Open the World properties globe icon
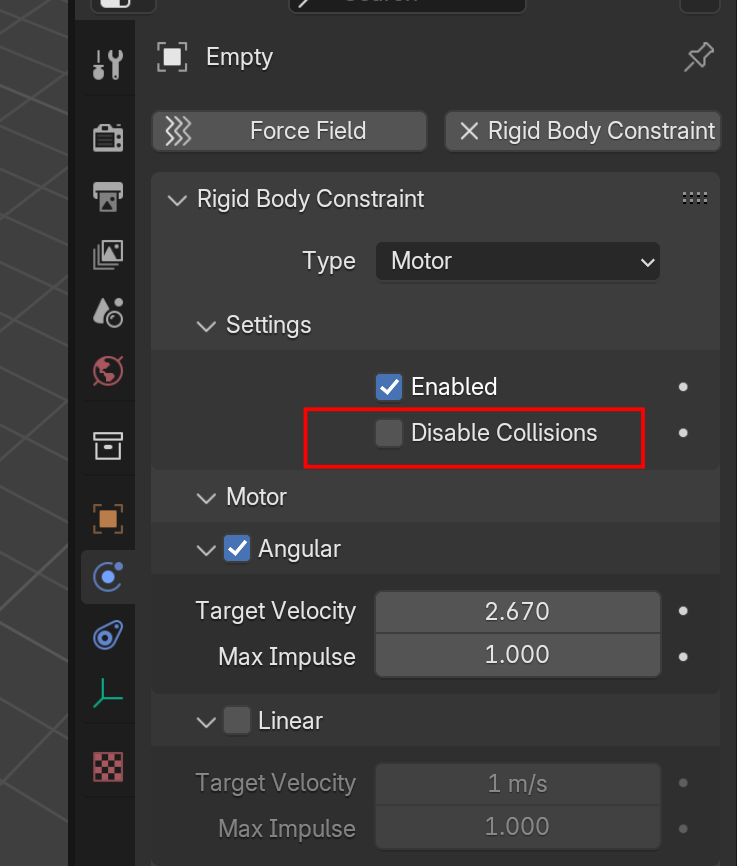Screen dimensions: 737x866 (107, 370)
